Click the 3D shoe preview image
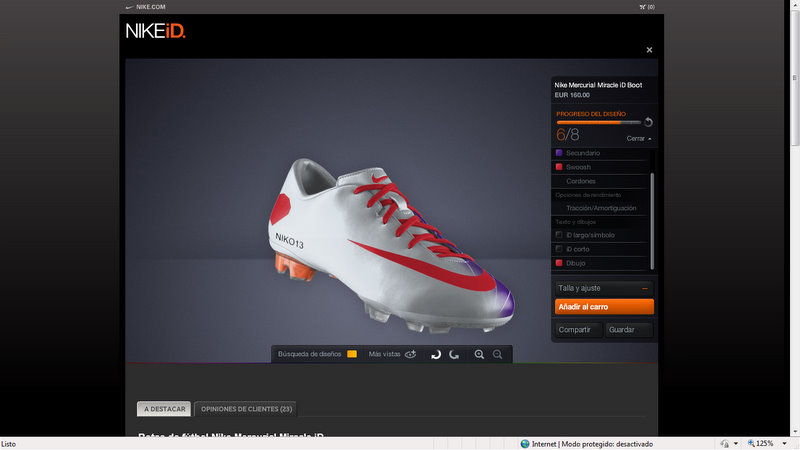The height and width of the screenshot is (450, 800). (x=391, y=245)
